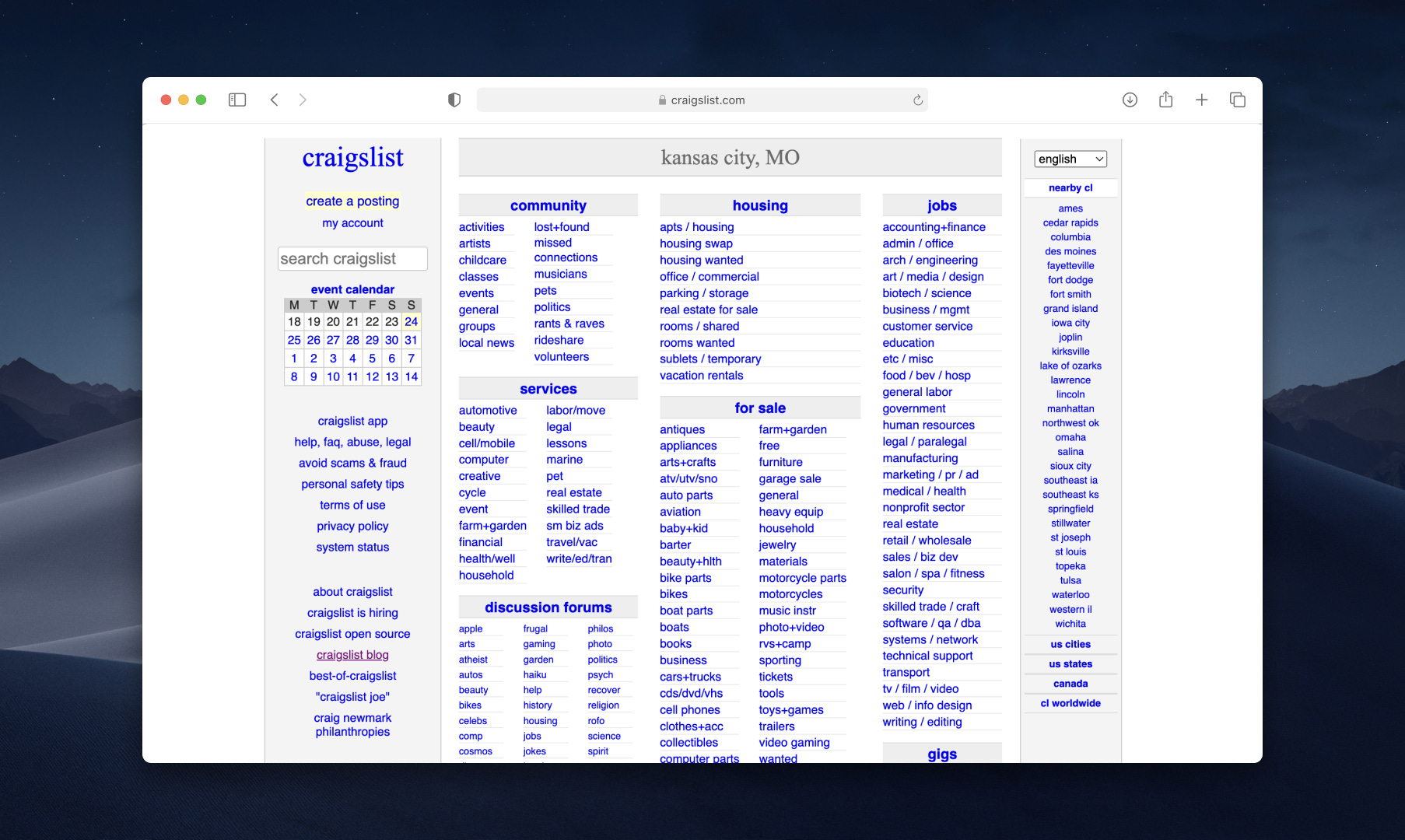Expand the for sale section header

coord(760,408)
